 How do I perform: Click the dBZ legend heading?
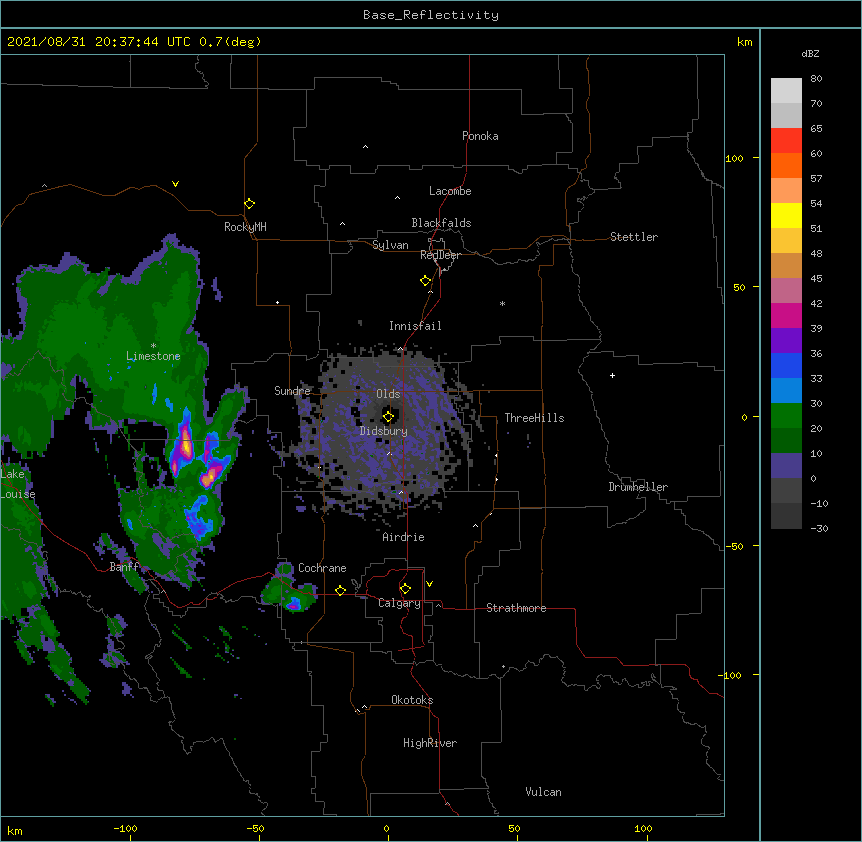[x=810, y=53]
